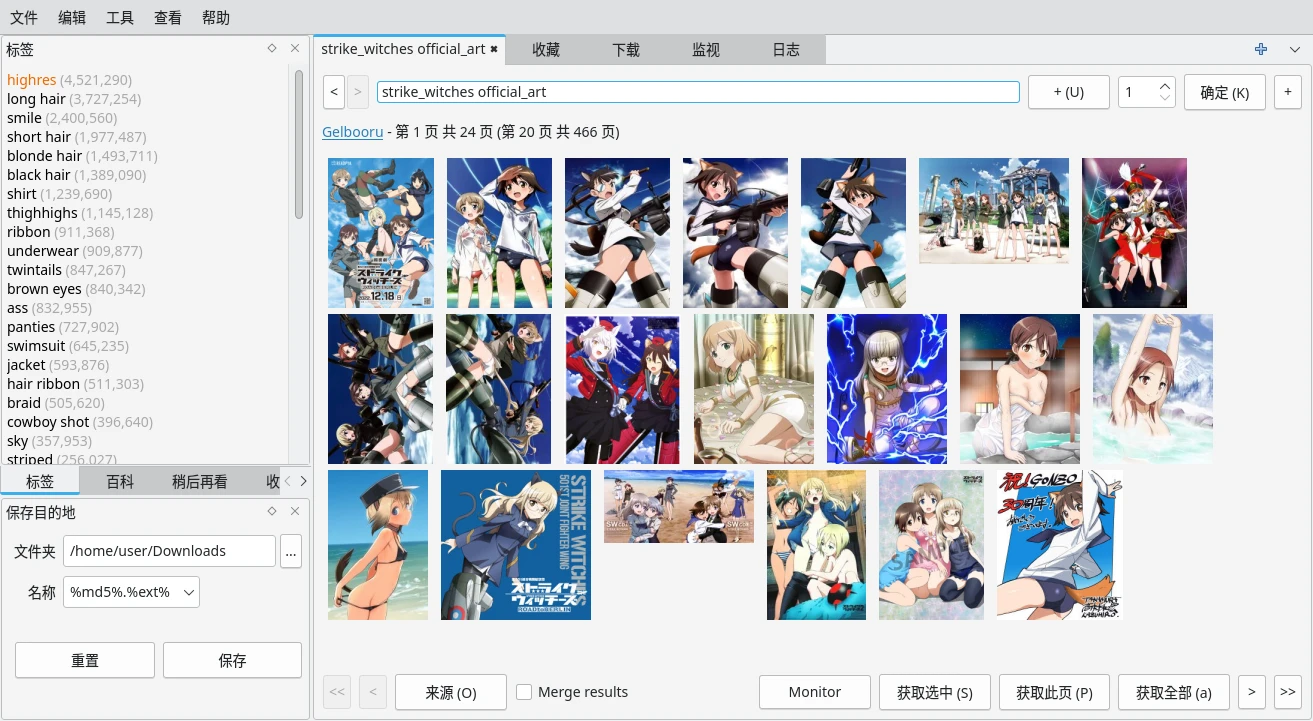1313x721 pixels.
Task: Open the 名称 filename format dropdown
Action: click(x=131, y=592)
